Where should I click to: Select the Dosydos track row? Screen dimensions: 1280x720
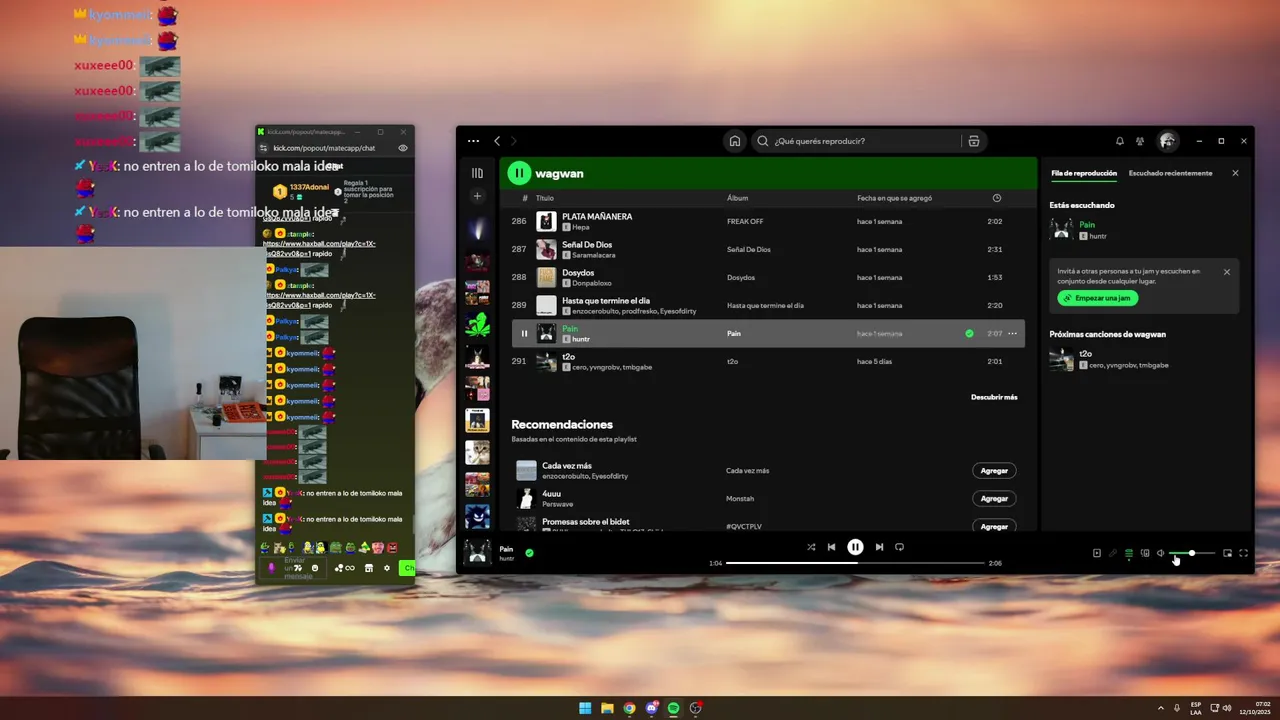768,277
